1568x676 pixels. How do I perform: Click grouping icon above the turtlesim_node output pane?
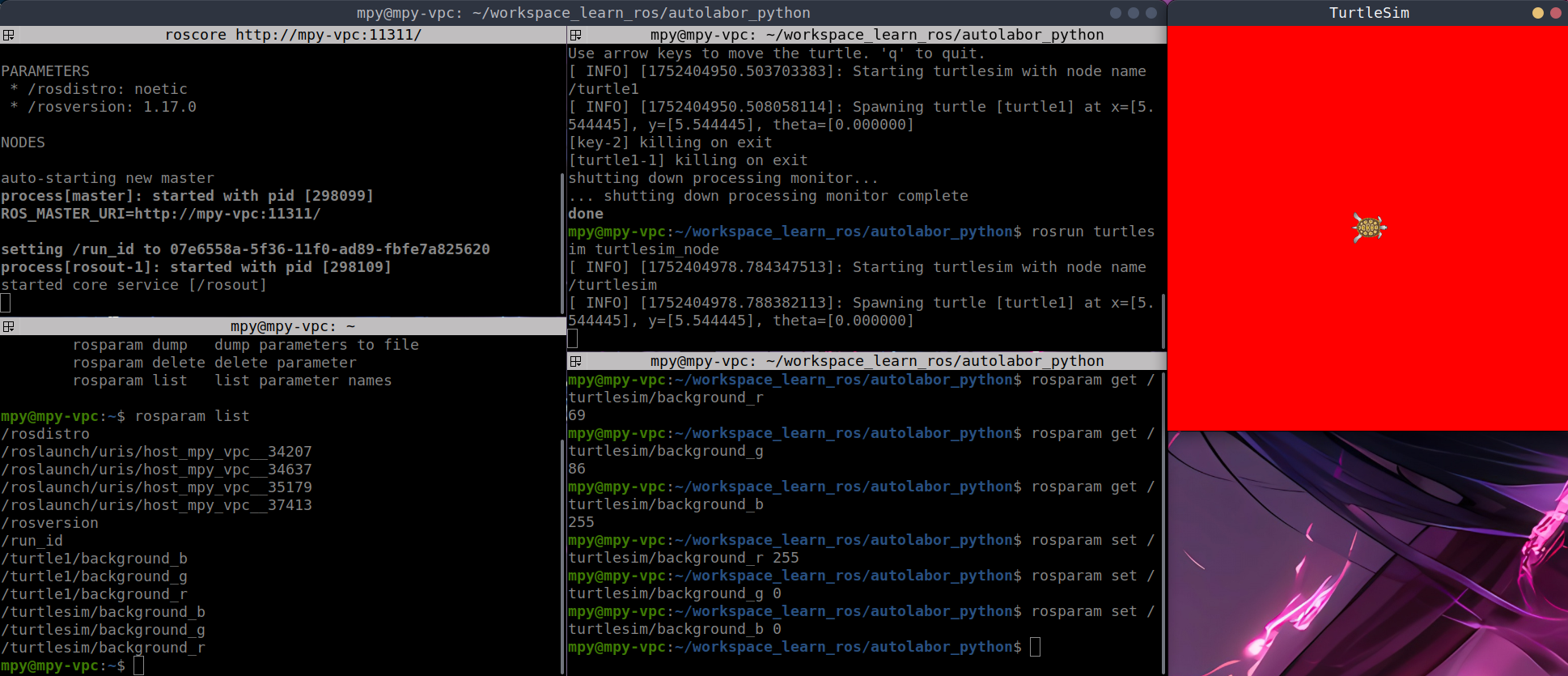[576, 35]
